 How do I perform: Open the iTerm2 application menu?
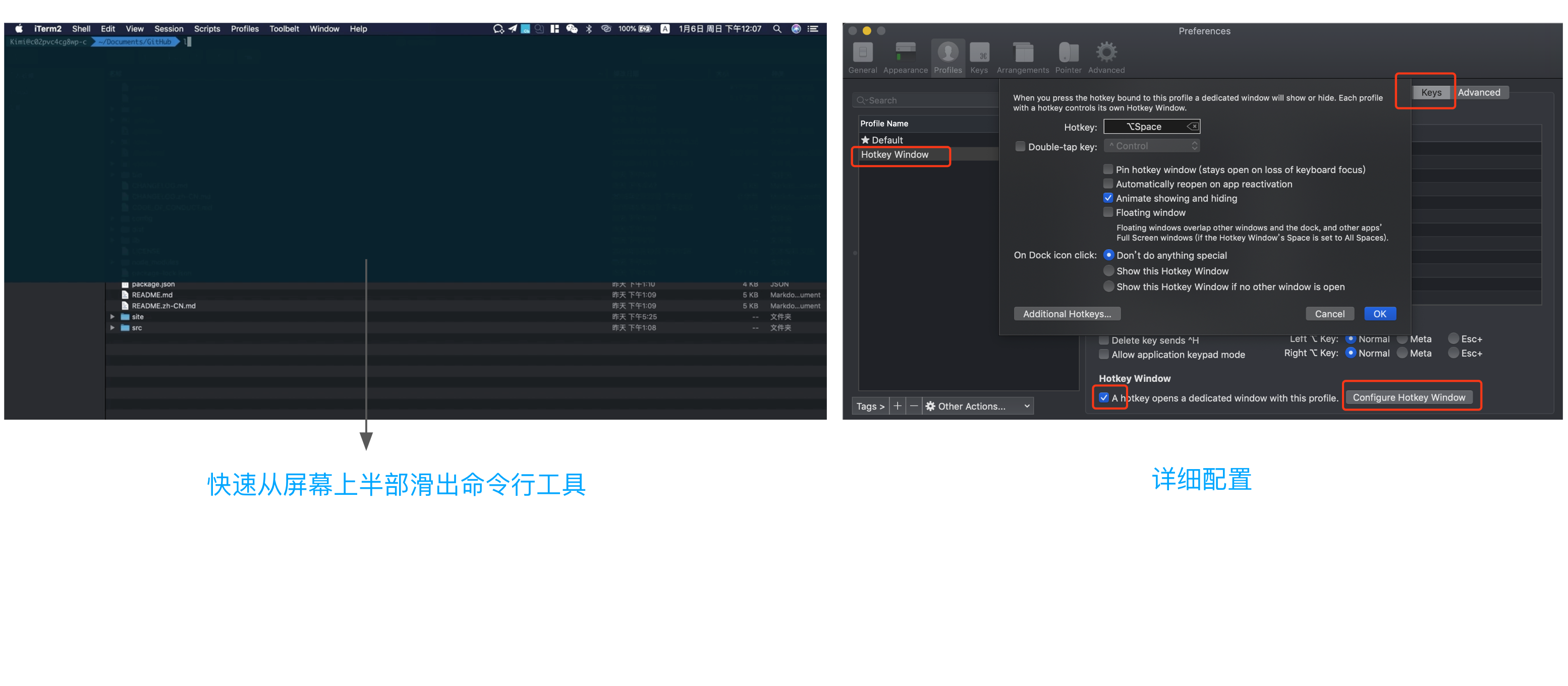pos(47,29)
